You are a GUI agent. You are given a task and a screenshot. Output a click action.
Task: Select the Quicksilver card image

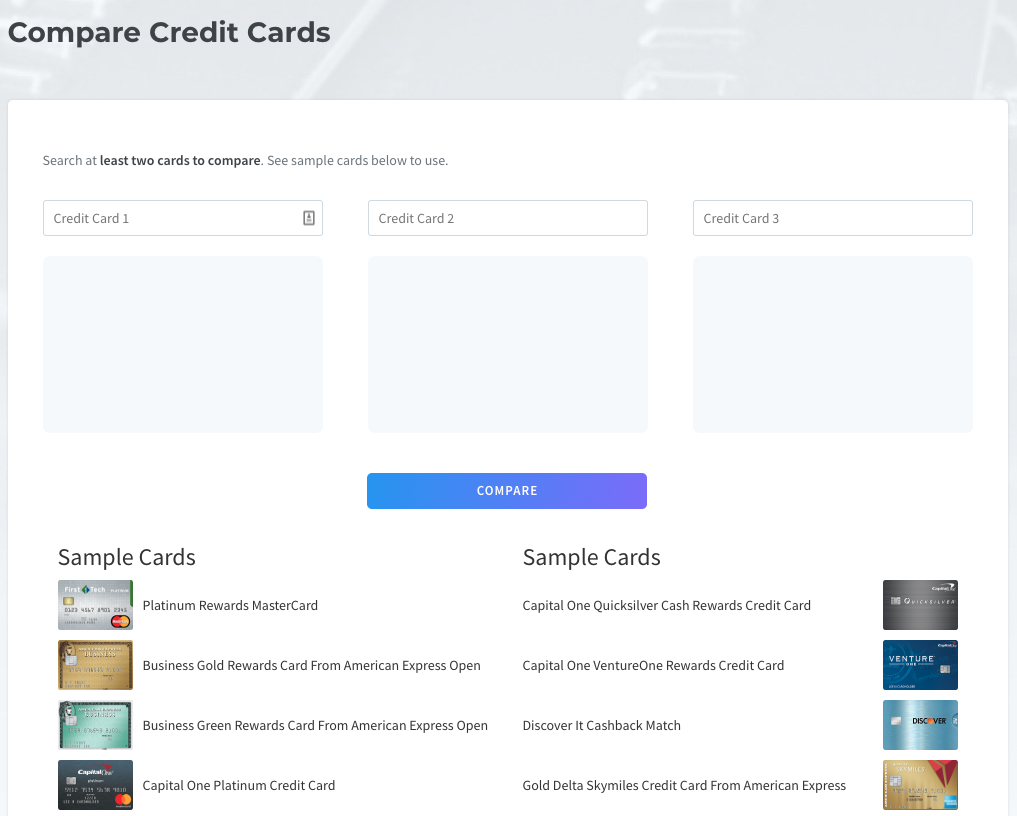[920, 605]
